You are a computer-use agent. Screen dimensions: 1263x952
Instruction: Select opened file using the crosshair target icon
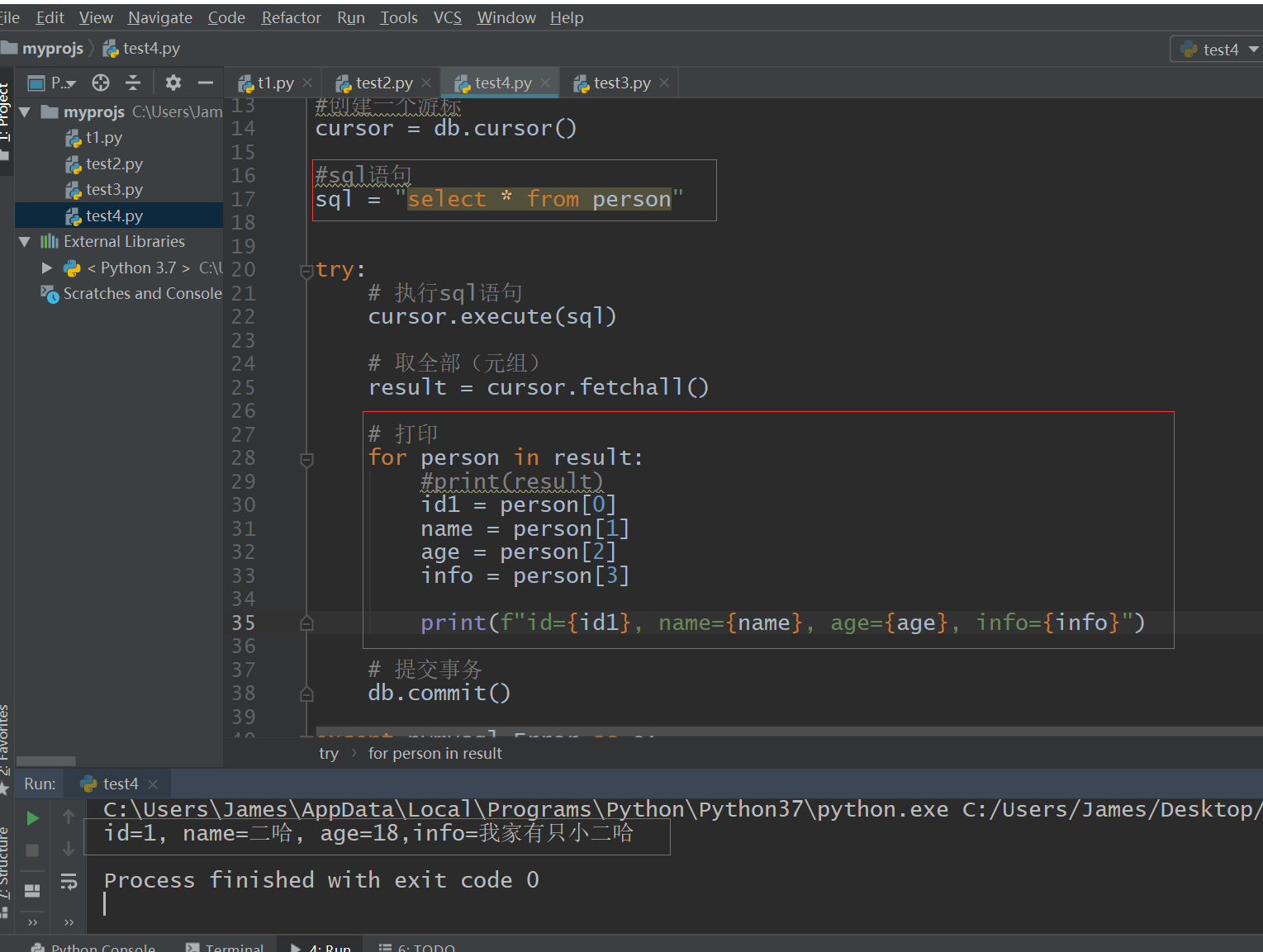point(100,82)
